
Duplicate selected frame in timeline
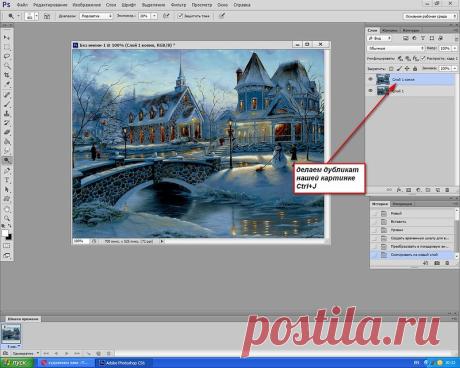click(99, 353)
